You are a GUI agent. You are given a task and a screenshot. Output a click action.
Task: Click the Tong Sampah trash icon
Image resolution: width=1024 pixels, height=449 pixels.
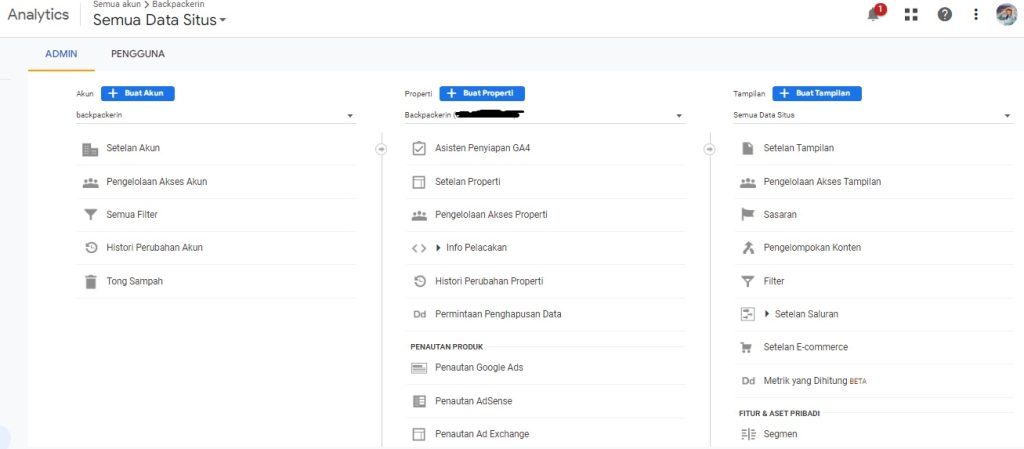(x=90, y=281)
